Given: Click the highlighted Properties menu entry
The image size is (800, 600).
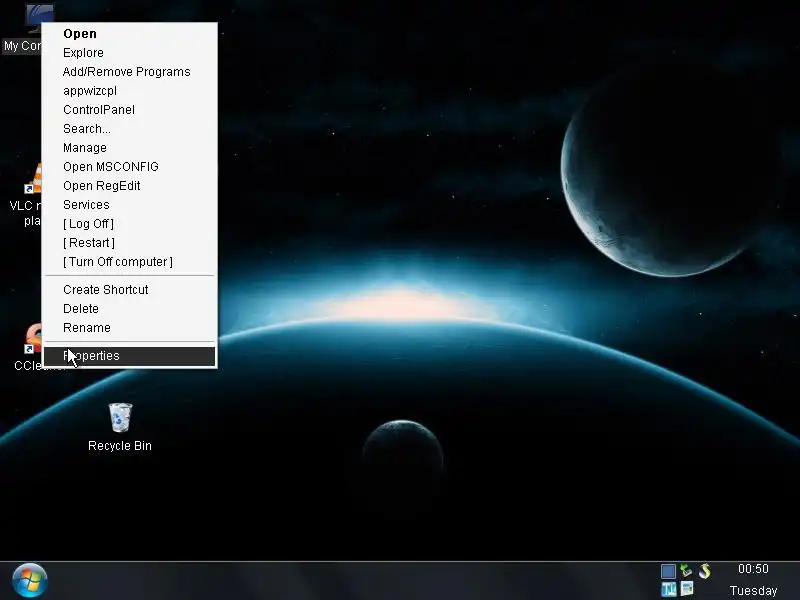Looking at the screenshot, I should [x=130, y=356].
